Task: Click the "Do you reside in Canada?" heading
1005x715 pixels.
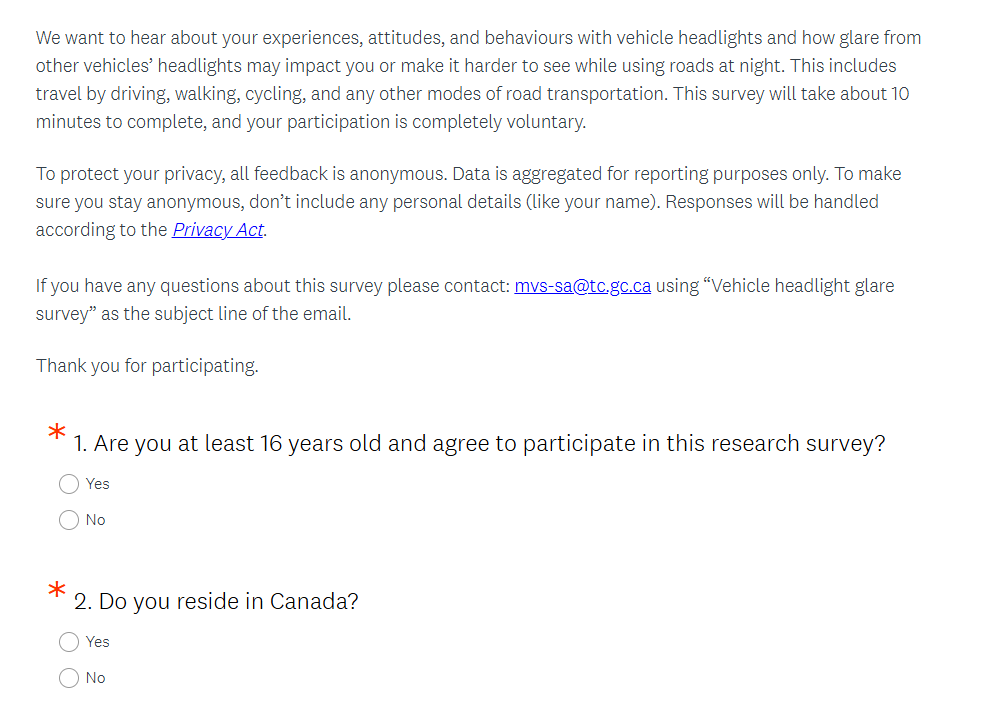Action: point(216,602)
